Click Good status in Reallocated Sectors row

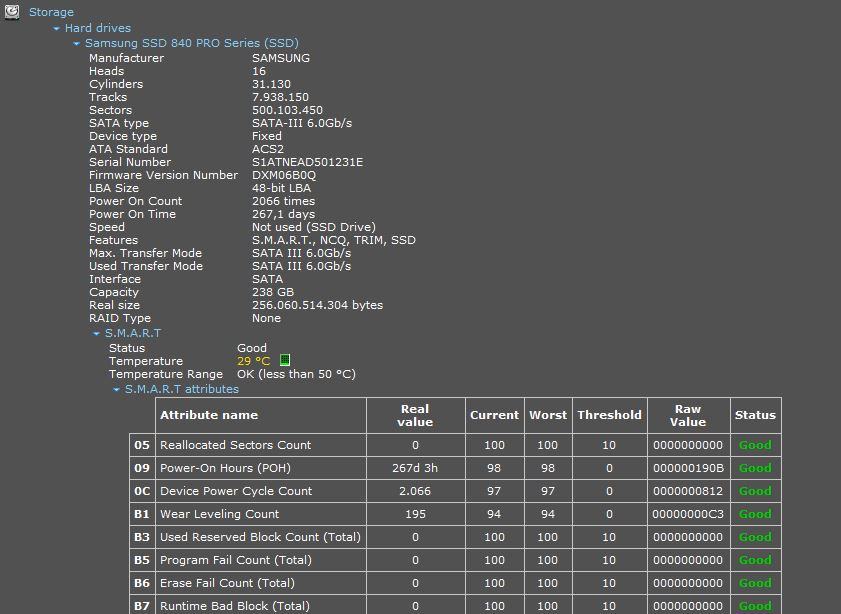(x=755, y=445)
